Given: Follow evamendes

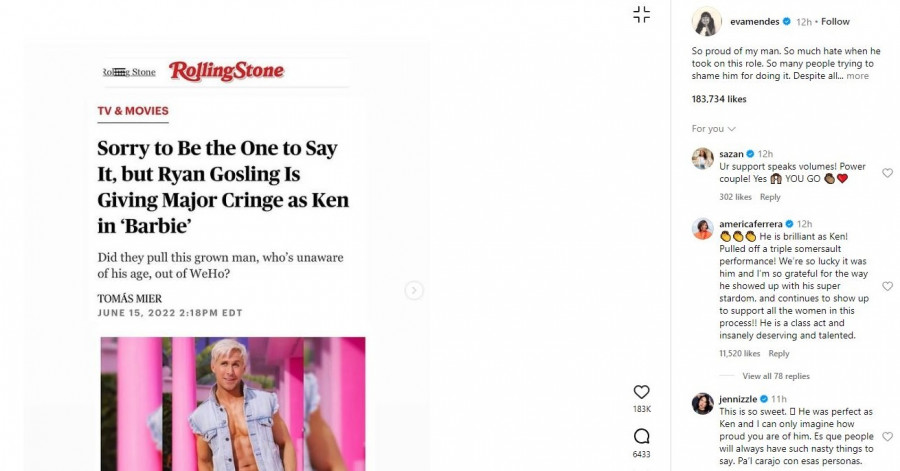Looking at the screenshot, I should pos(835,21).
